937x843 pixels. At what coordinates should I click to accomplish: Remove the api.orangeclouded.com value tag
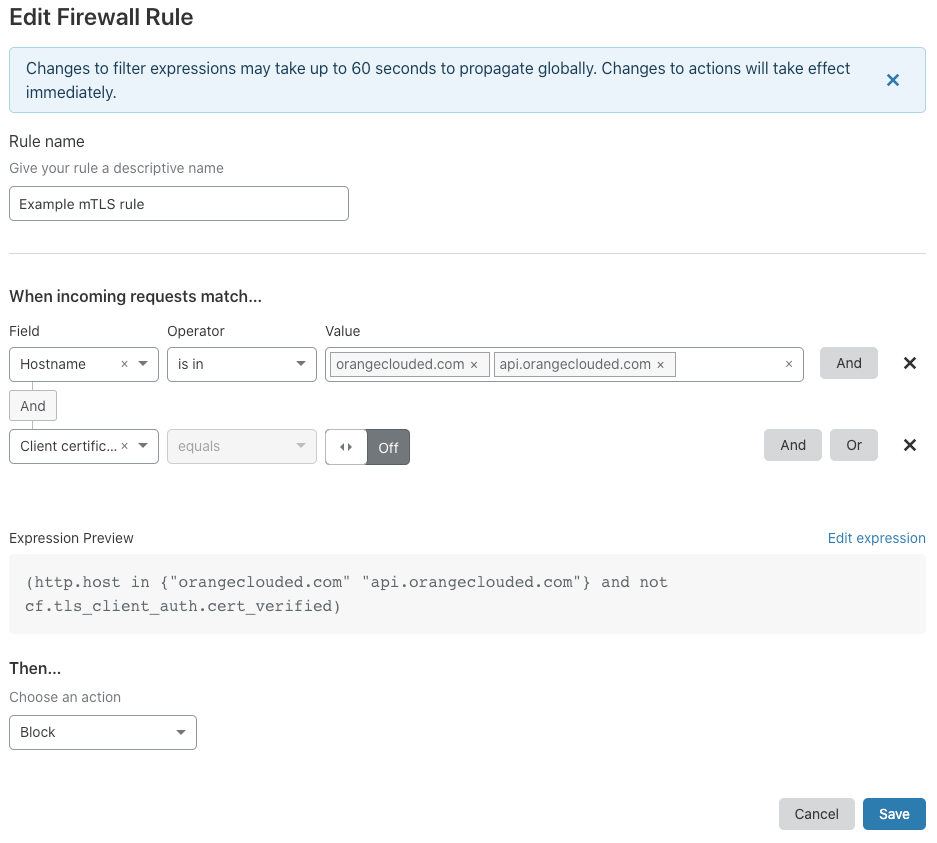coord(660,364)
